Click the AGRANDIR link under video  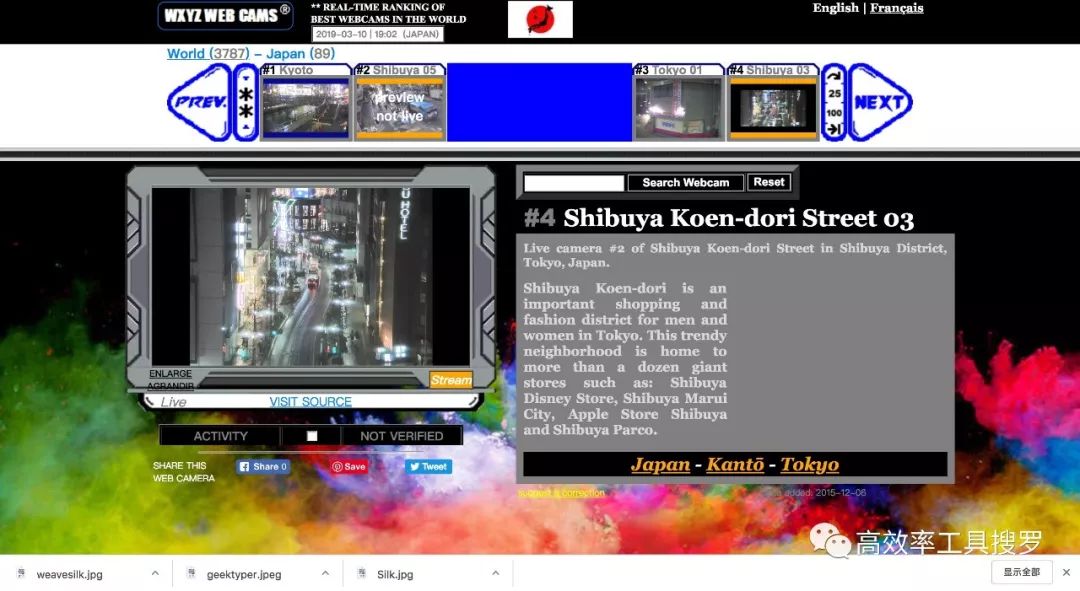[170, 386]
